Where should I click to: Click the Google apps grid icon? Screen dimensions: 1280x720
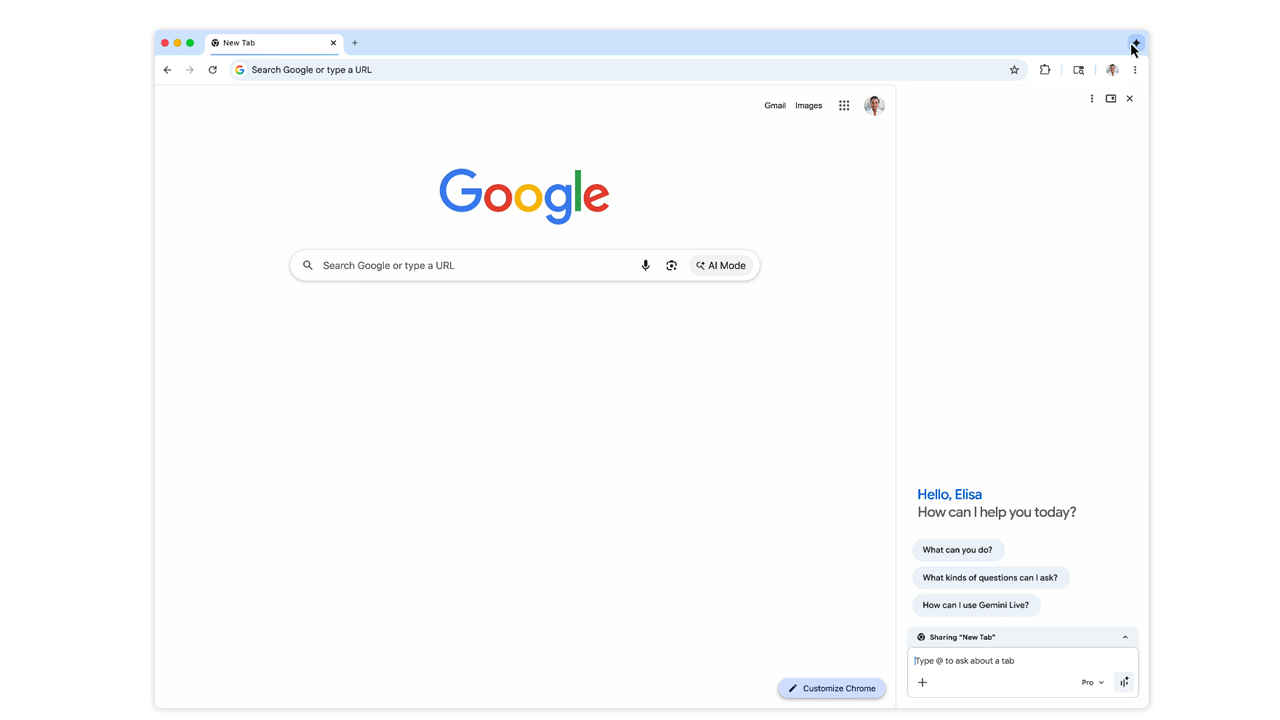click(844, 105)
